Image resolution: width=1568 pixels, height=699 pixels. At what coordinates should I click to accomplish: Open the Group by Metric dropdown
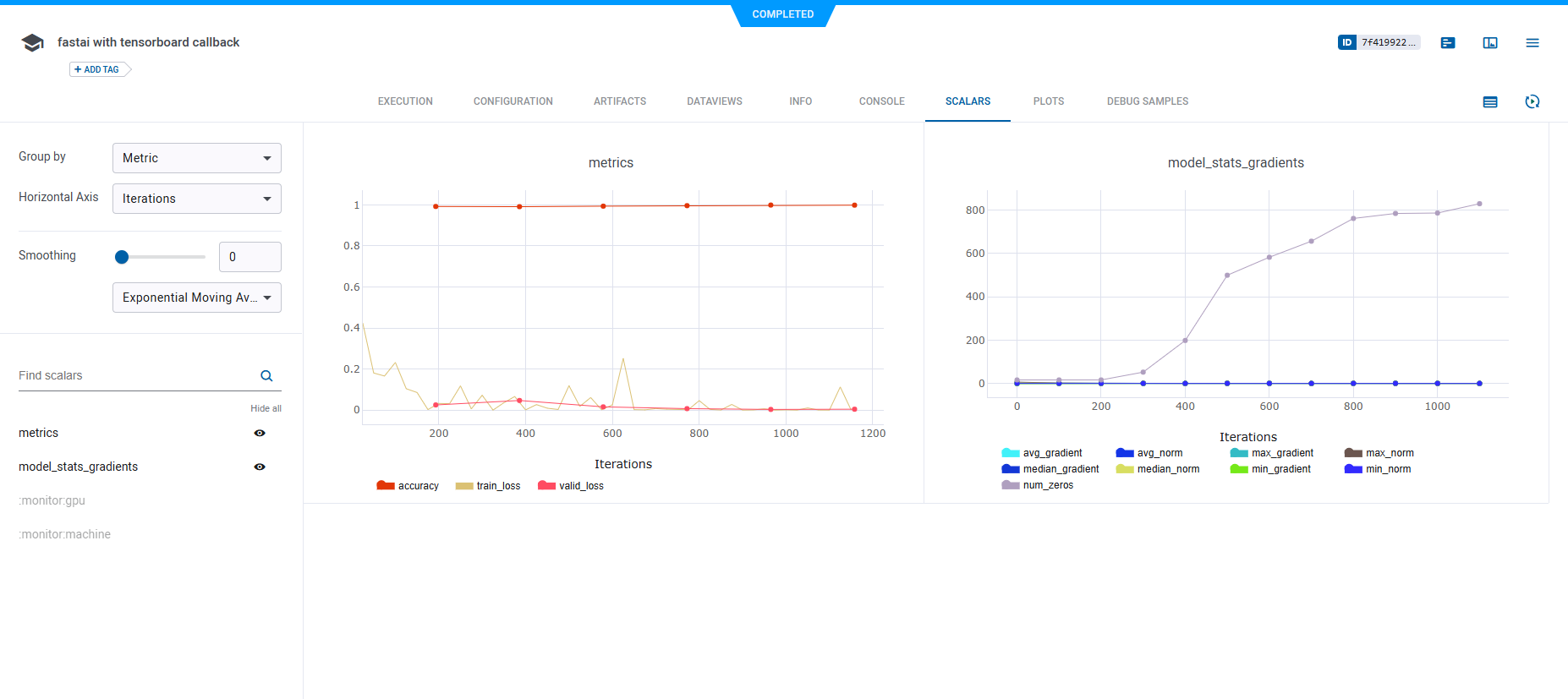pyautogui.click(x=196, y=158)
